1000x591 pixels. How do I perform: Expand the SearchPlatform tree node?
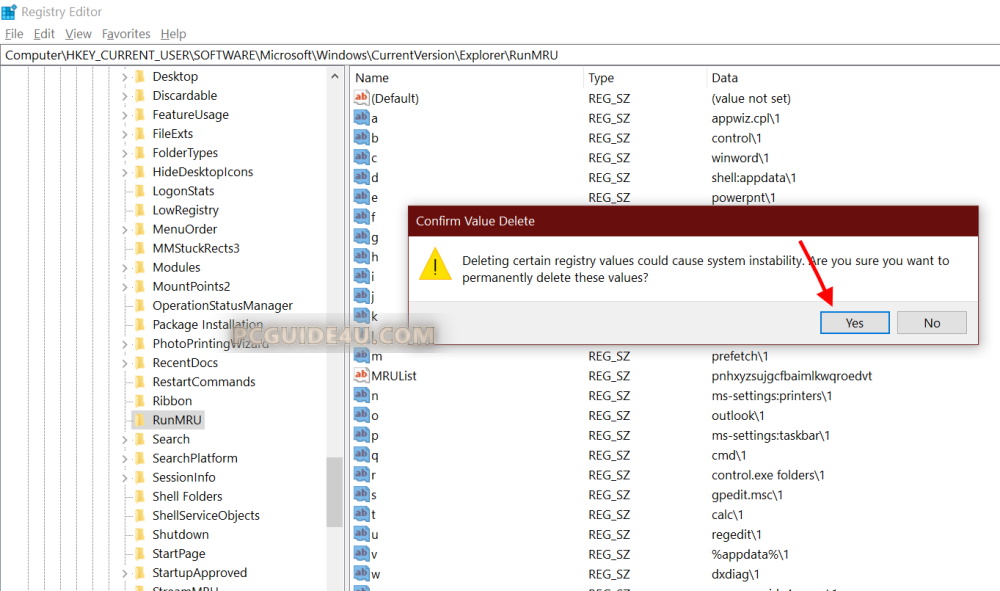[125, 458]
